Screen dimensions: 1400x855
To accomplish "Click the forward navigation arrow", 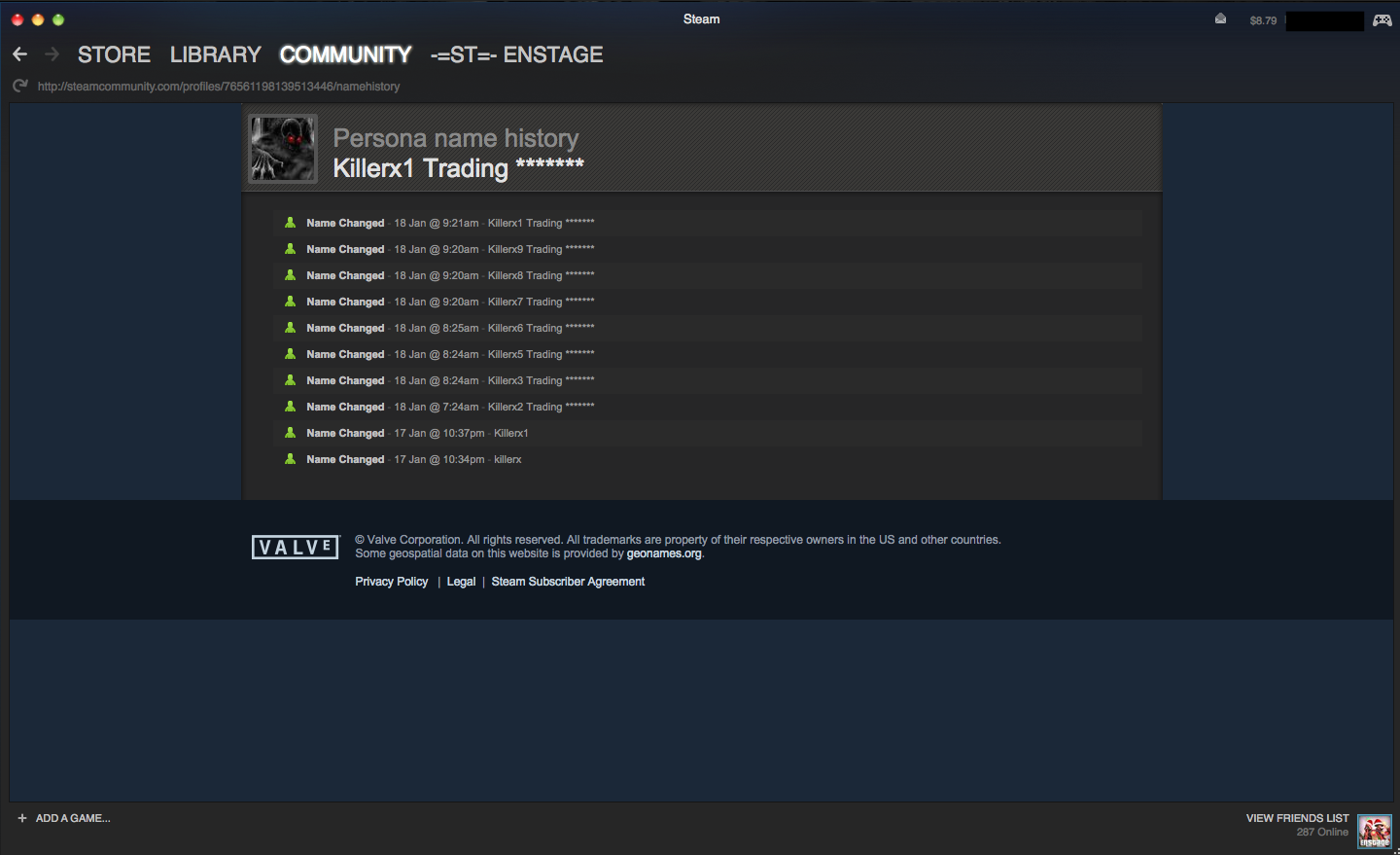I will 52,54.
